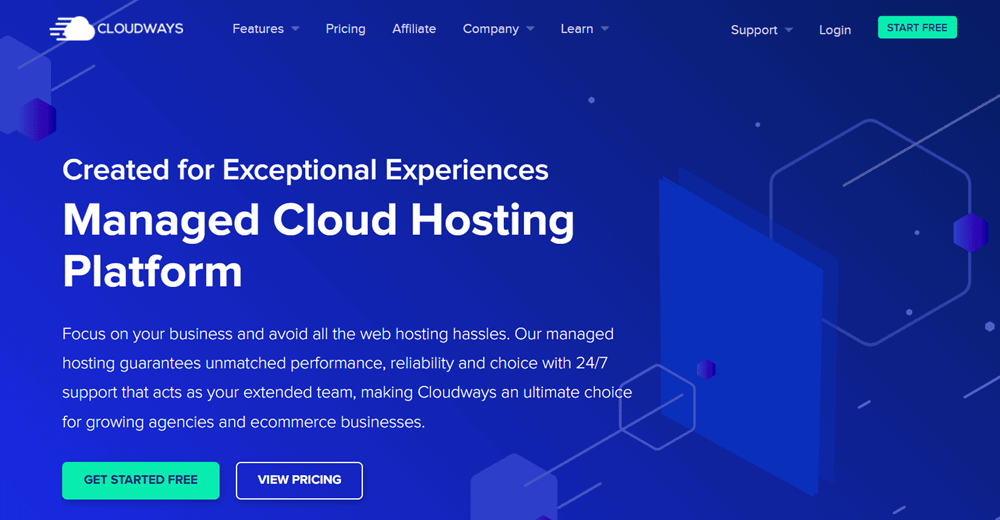Image resolution: width=1000 pixels, height=520 pixels.
Task: Click the paragraph starting 'Focus on your business'
Action: coord(347,378)
